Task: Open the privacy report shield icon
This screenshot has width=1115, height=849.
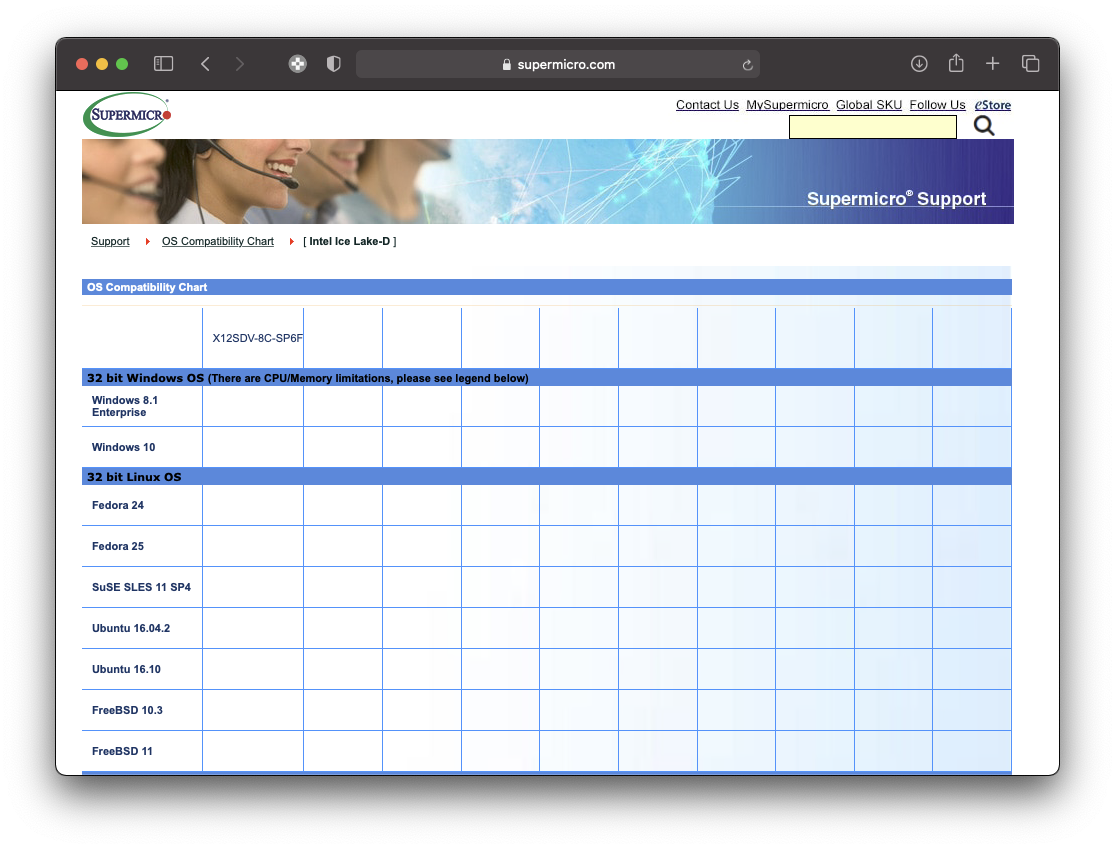Action: (334, 64)
